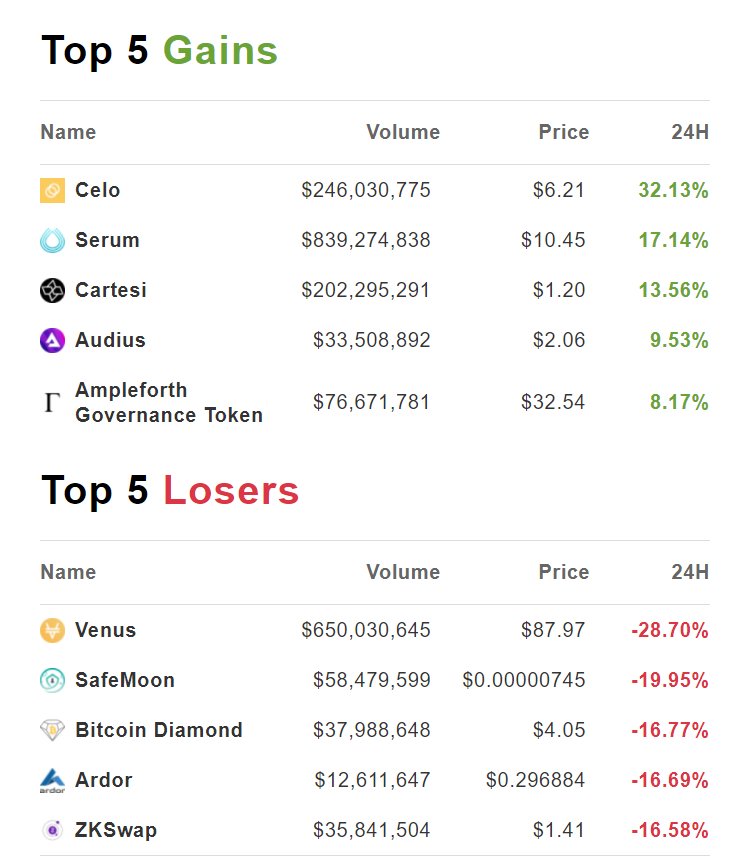Click the Serum droplet icon
This screenshot has width=750, height=856.
click(x=52, y=240)
